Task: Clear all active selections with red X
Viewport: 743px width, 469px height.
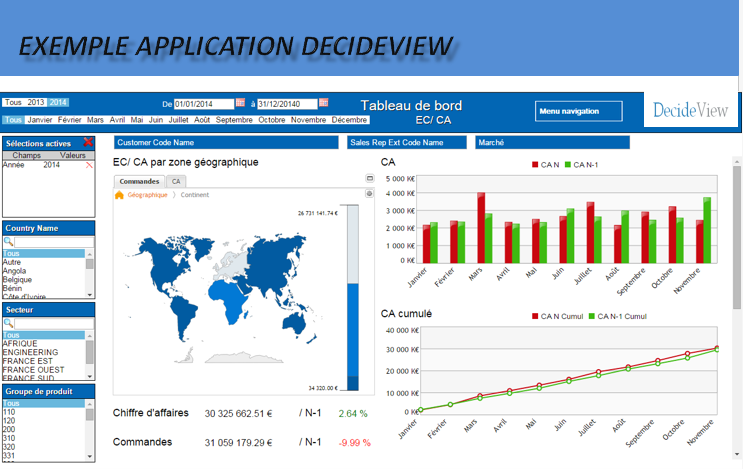Action: tap(89, 143)
